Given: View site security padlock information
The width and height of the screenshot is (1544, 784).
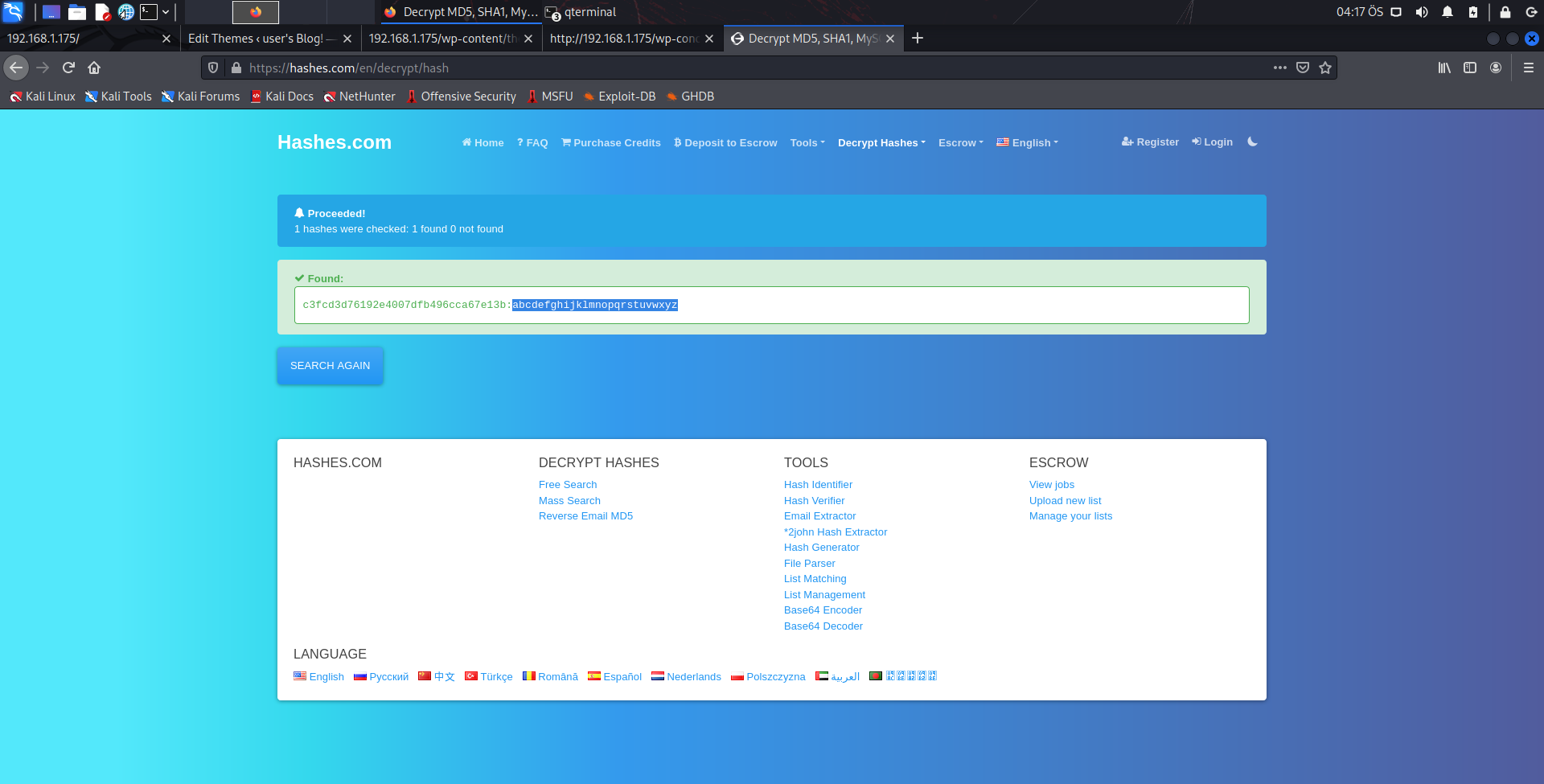Looking at the screenshot, I should click(236, 68).
